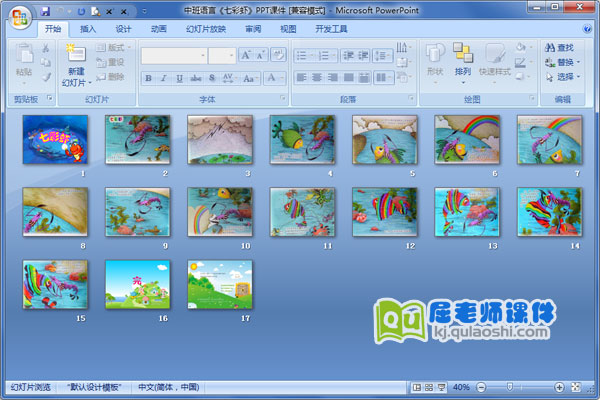Switch to the 幻灯片放映 Slide Show tab
The height and width of the screenshot is (400, 600).
pos(206,29)
